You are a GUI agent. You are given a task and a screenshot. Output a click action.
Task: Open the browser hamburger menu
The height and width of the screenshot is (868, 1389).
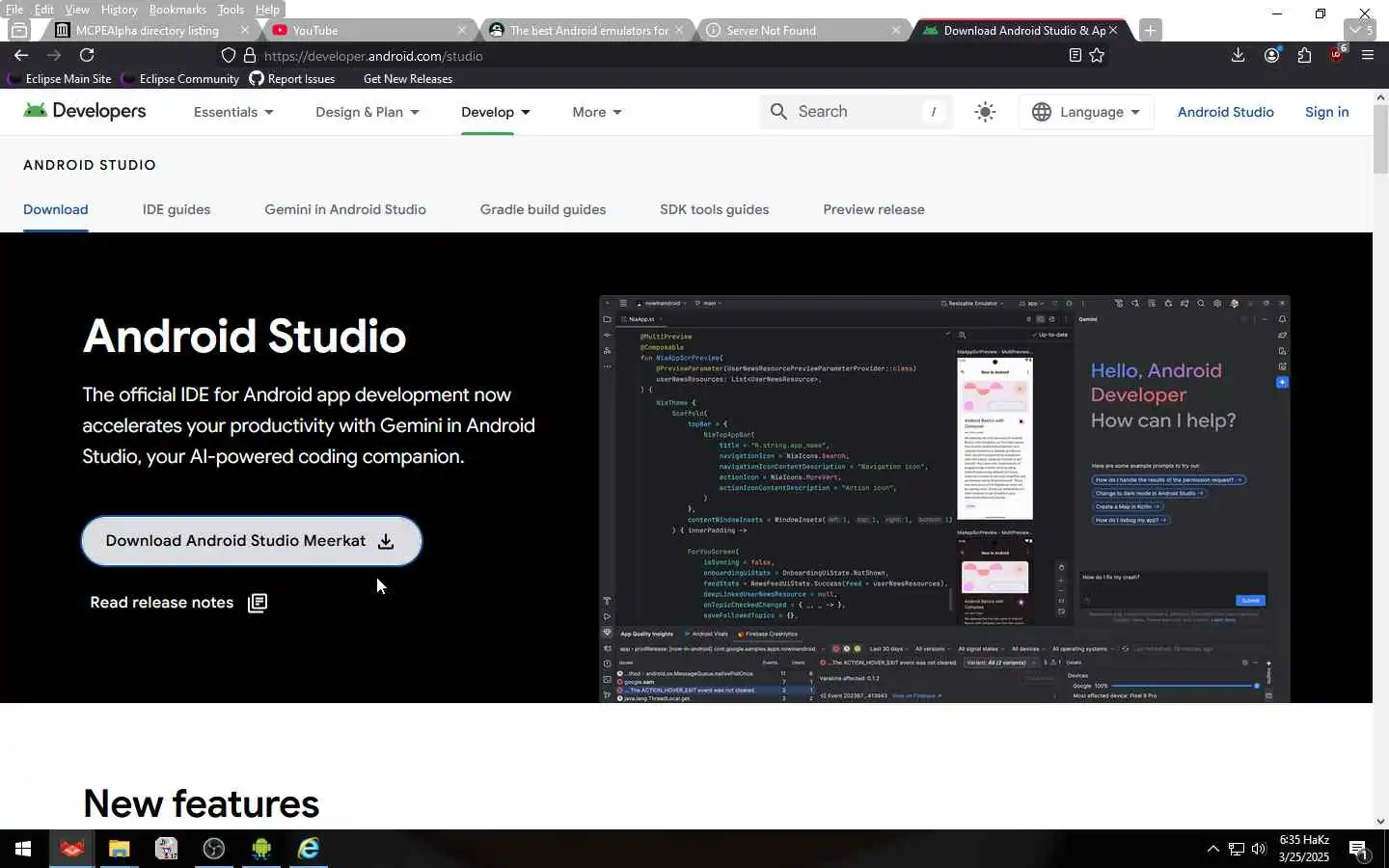coord(1368,55)
